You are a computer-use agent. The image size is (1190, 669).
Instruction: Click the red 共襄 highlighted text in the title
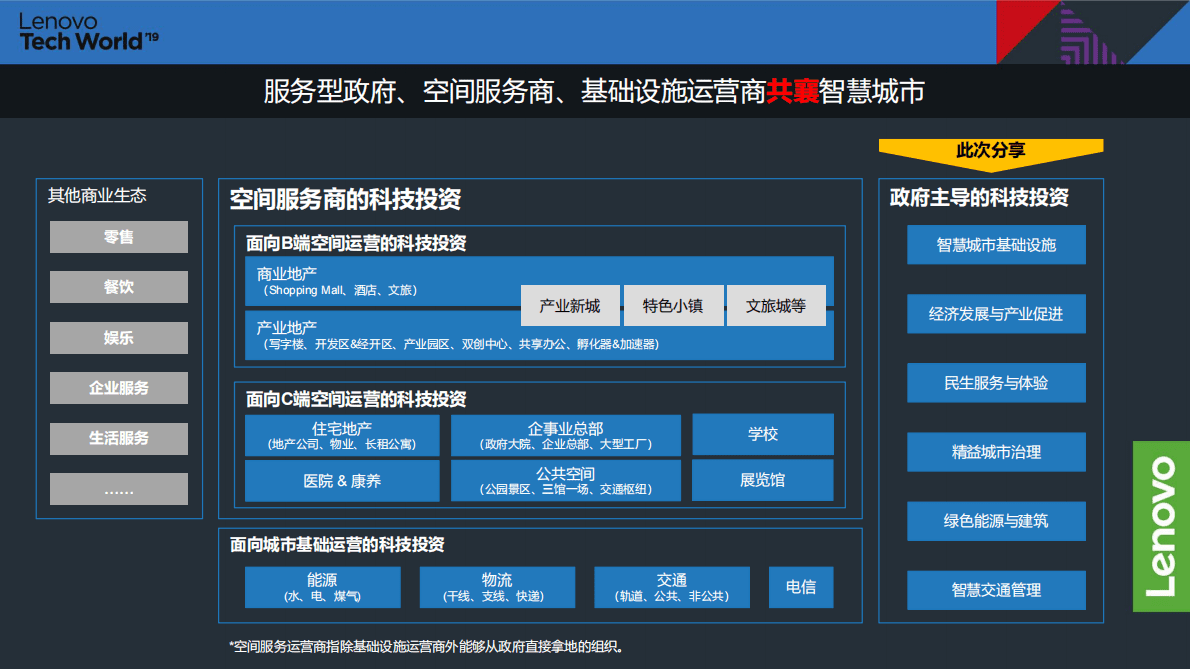pyautogui.click(x=790, y=91)
